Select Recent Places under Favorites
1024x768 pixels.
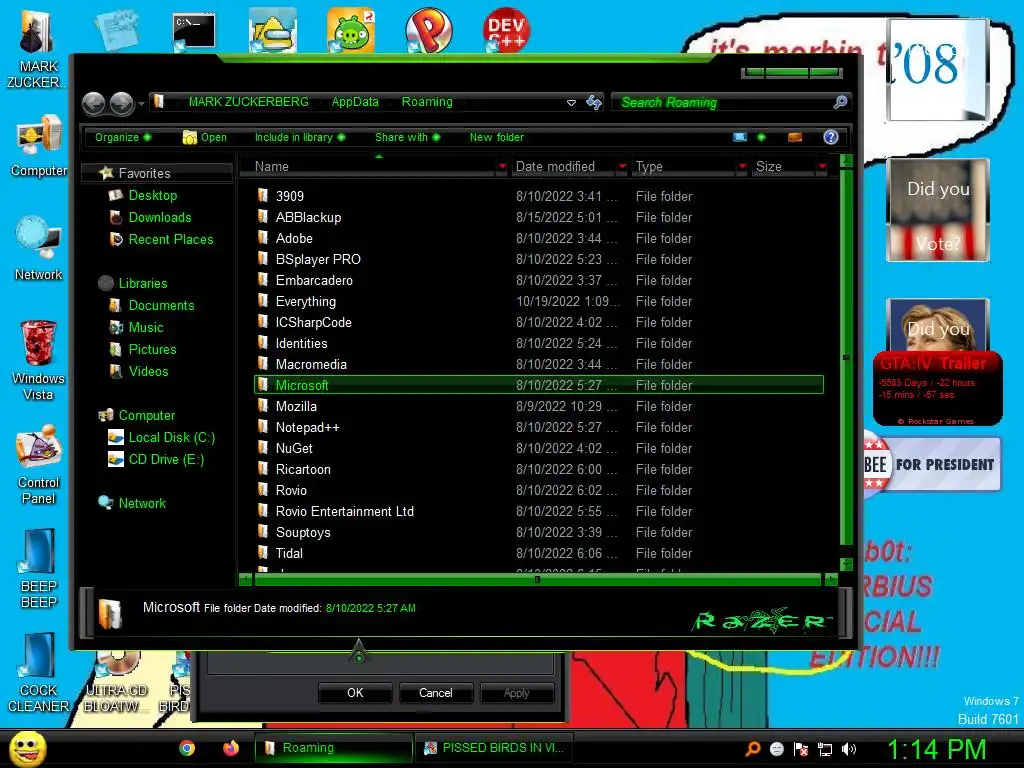tap(170, 240)
